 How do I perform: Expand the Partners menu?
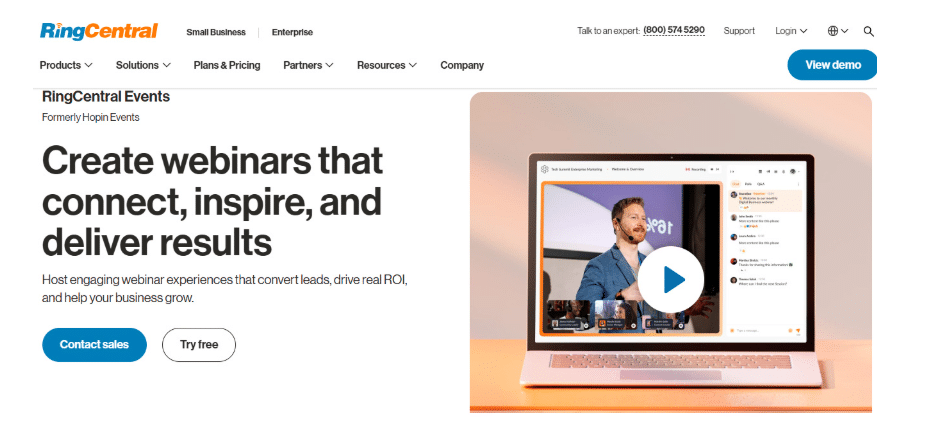(308, 65)
